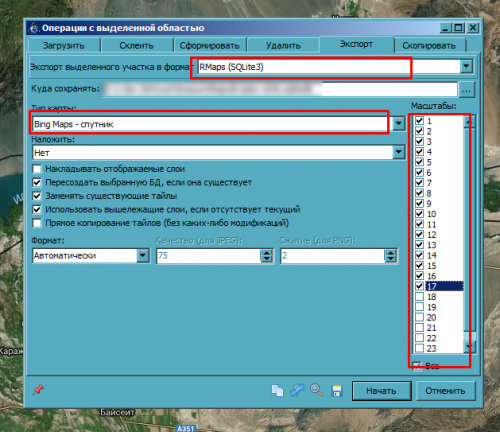
Task: Switch to the Загрузить tab
Action: (x=64, y=46)
